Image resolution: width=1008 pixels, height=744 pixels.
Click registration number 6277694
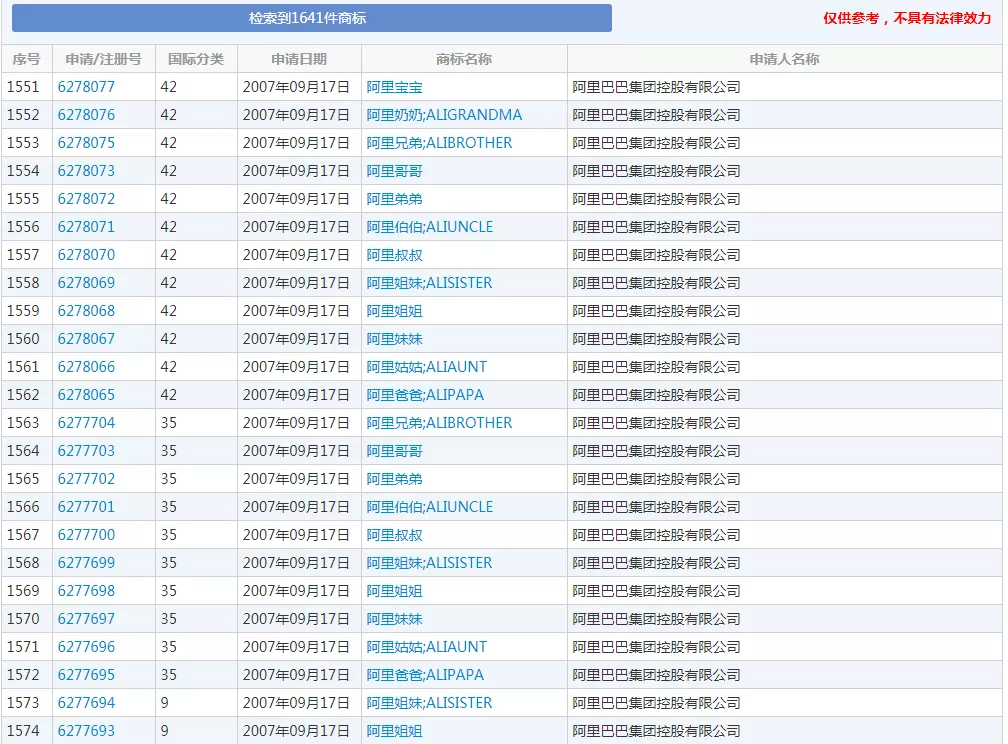pos(86,703)
